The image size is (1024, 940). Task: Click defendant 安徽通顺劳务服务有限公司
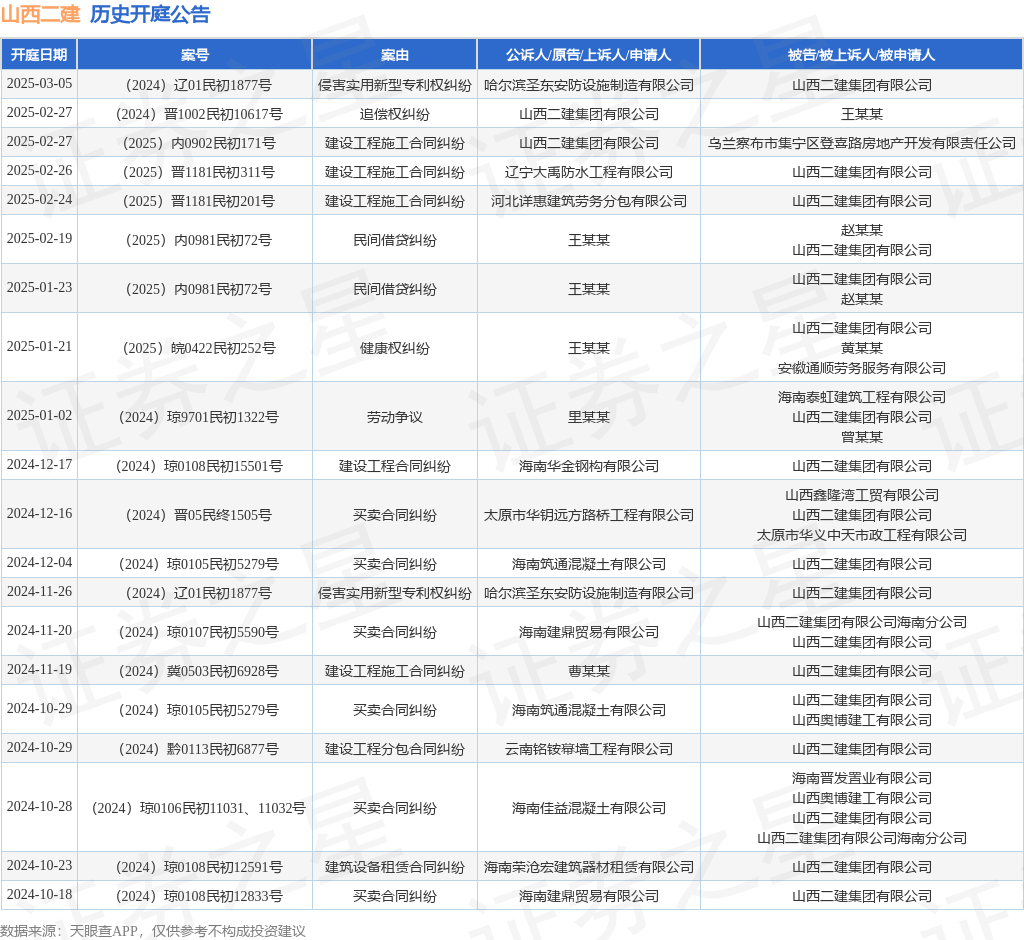point(861,368)
